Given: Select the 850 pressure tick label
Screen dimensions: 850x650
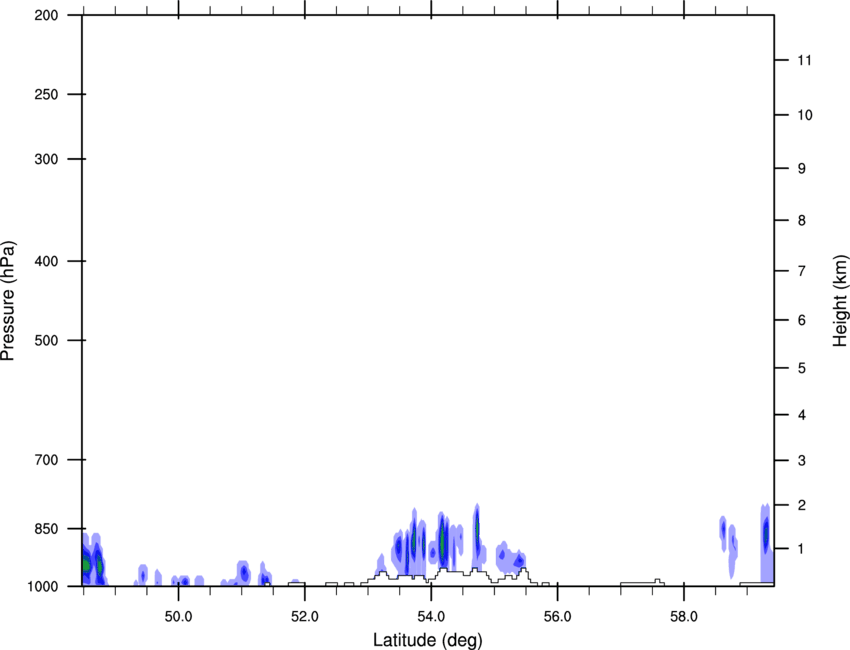Looking at the screenshot, I should pos(46,529).
